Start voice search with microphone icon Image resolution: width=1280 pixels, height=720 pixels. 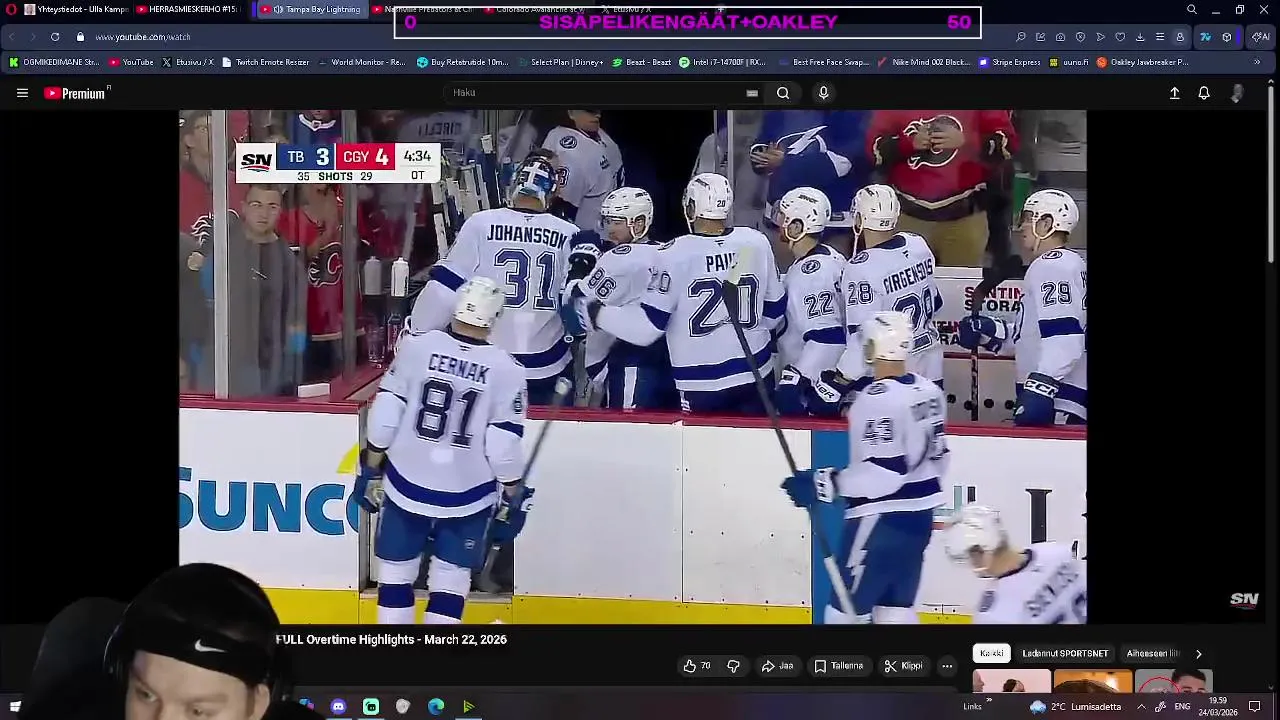(823, 93)
